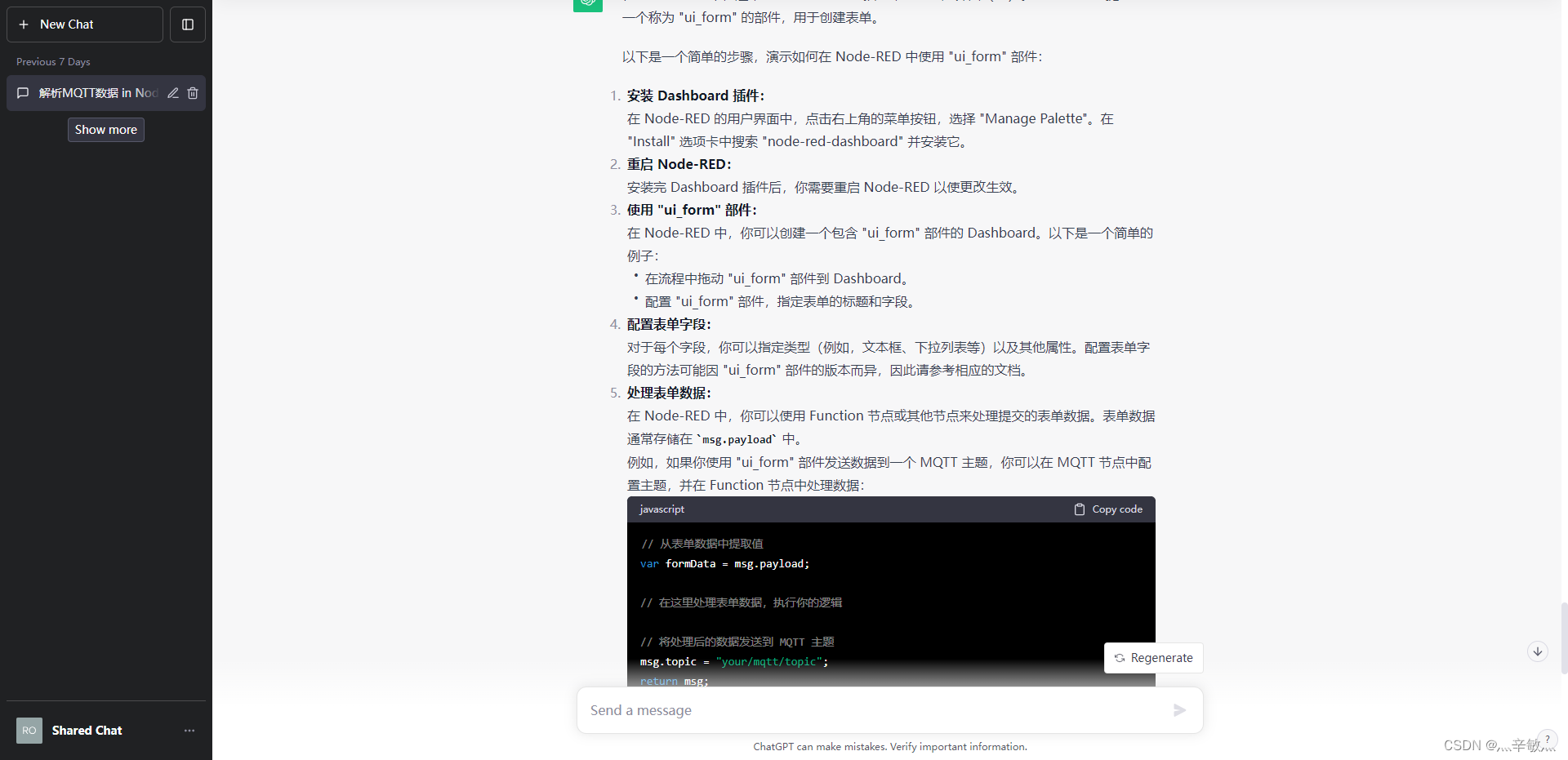Expand the chat list with Show more
Viewport: 1568px width, 760px height.
(x=105, y=129)
